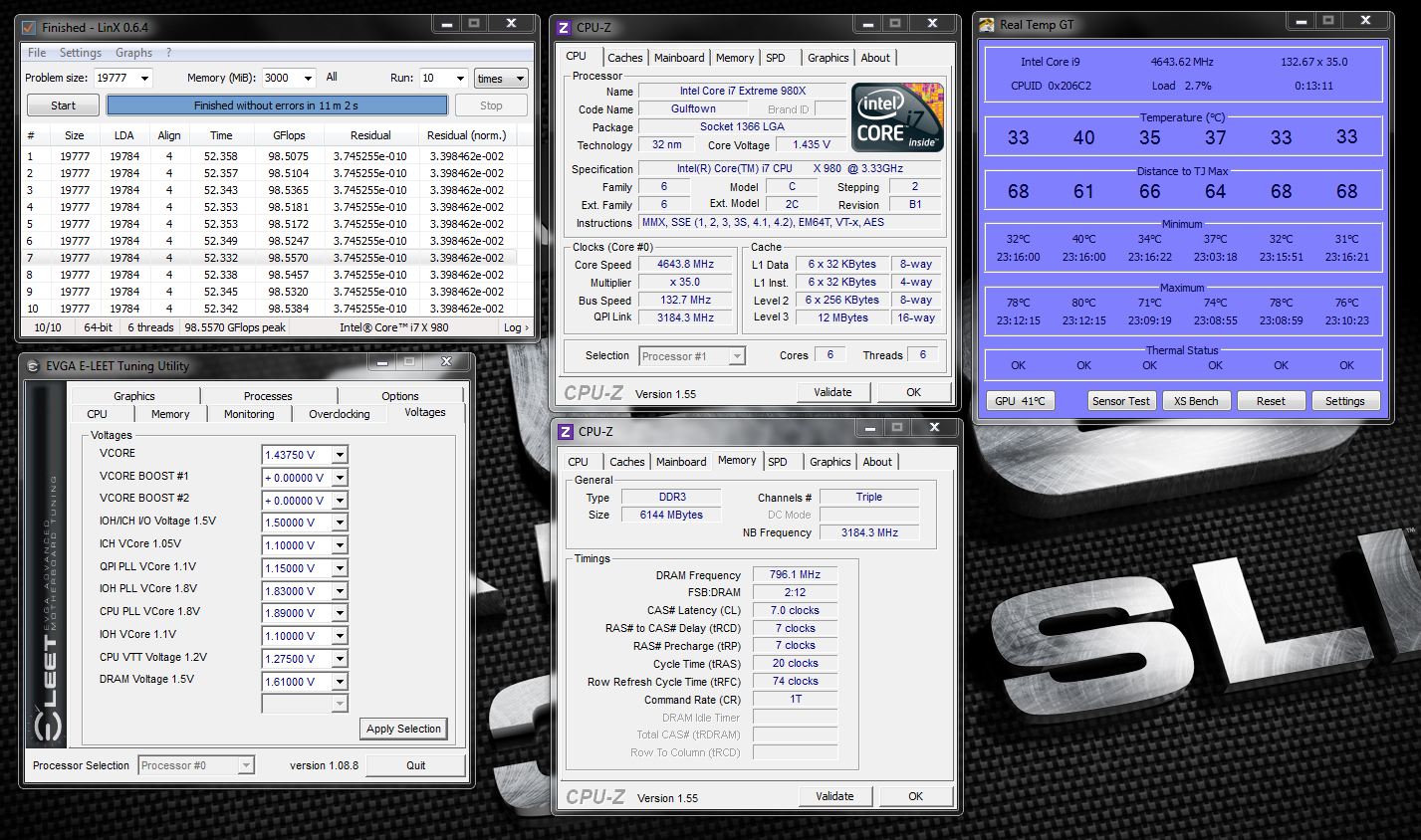The height and width of the screenshot is (840, 1421).
Task: Open the 'times' unit dropdown in LinX
Action: [x=501, y=78]
